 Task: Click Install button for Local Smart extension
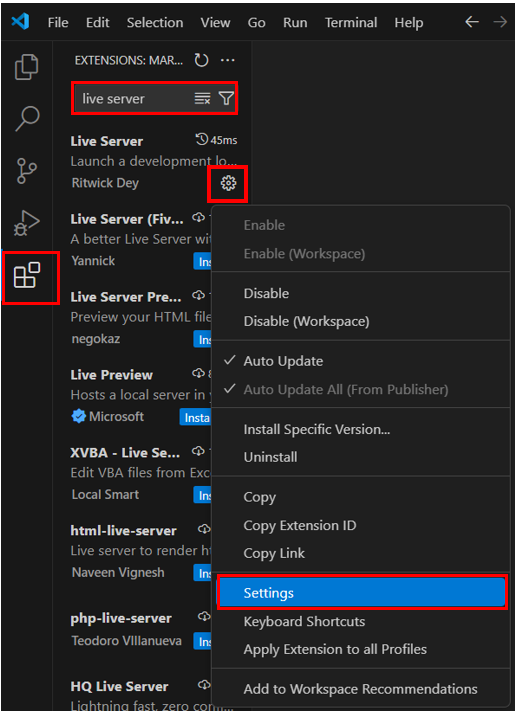[x=203, y=495]
